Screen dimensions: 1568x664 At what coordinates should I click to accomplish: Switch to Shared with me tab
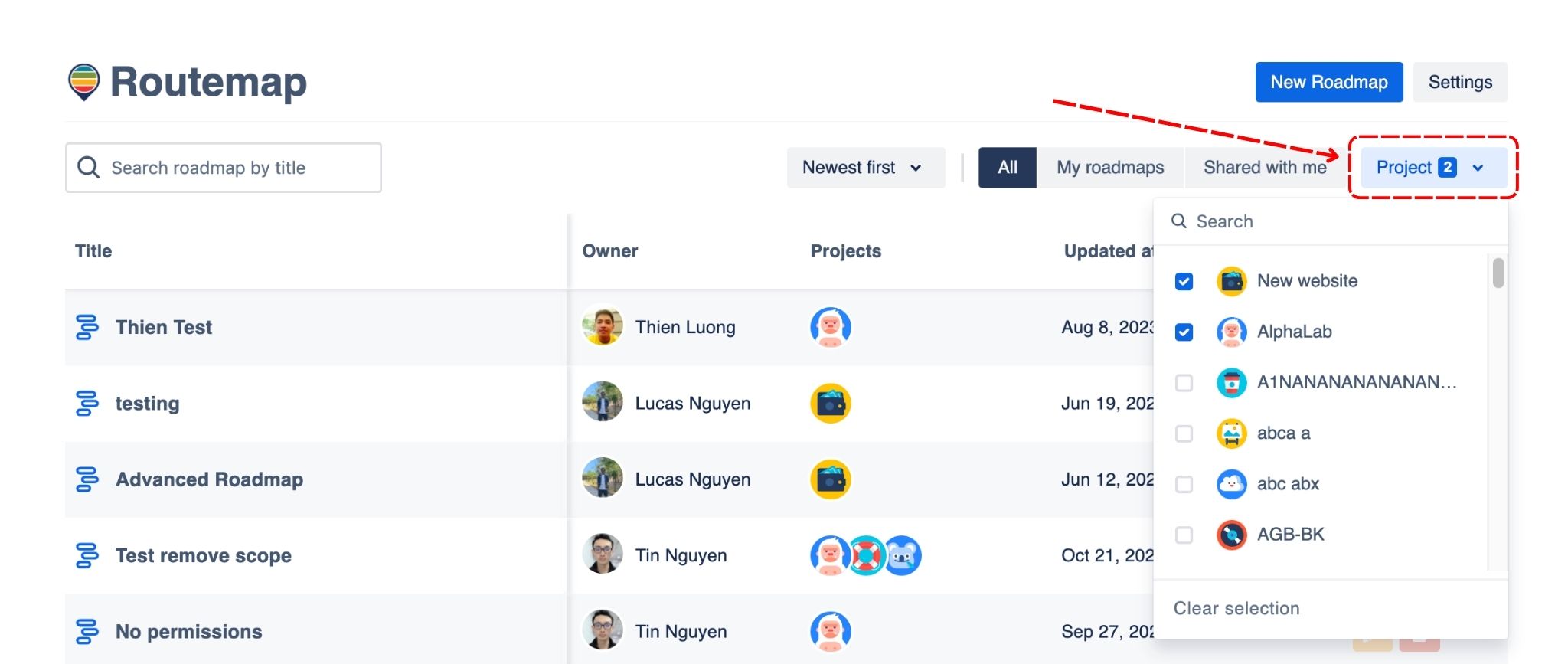pos(1264,168)
